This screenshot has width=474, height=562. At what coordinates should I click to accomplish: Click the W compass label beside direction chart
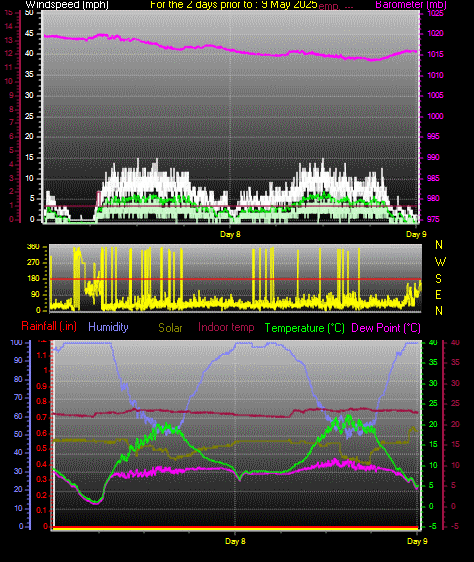click(440, 262)
